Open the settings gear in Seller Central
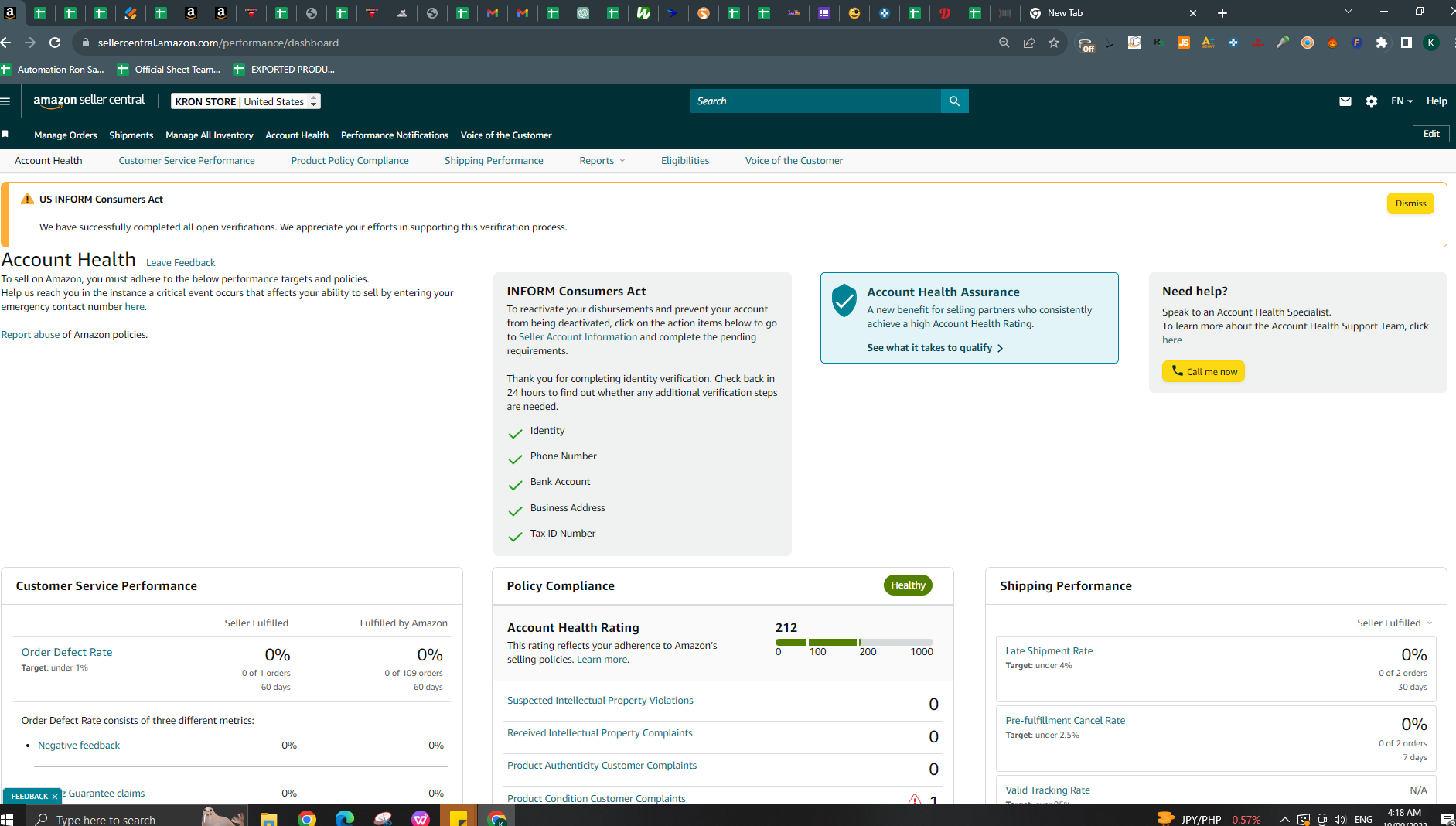Screen dimensions: 1456x826 coord(1372,101)
